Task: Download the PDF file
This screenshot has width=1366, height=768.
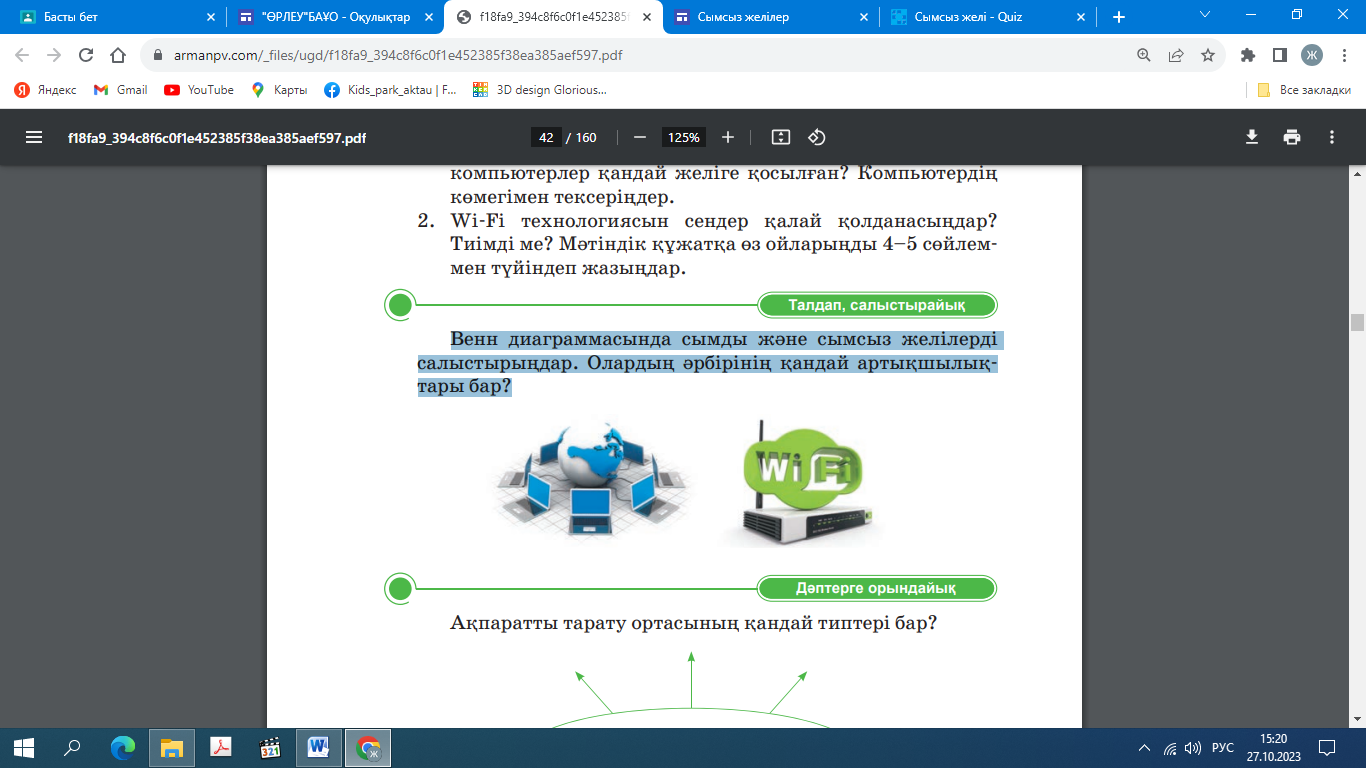Action: pos(1251,137)
